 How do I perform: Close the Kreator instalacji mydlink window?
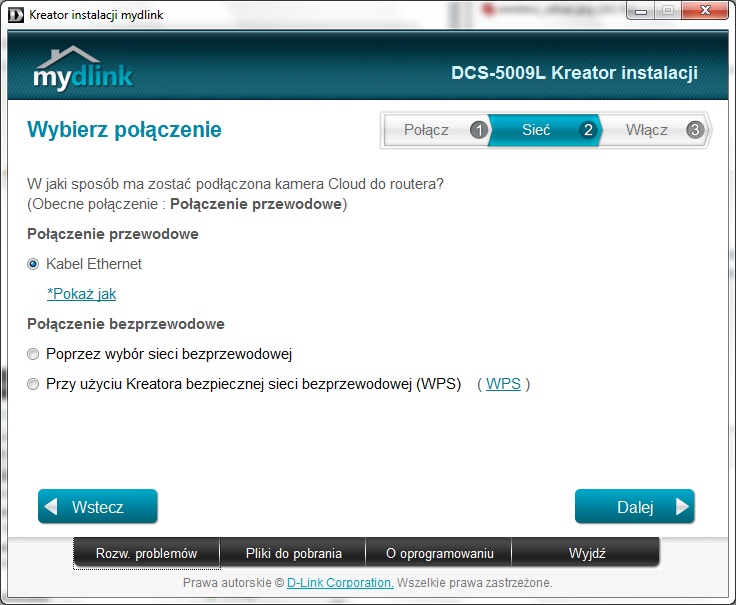705,10
